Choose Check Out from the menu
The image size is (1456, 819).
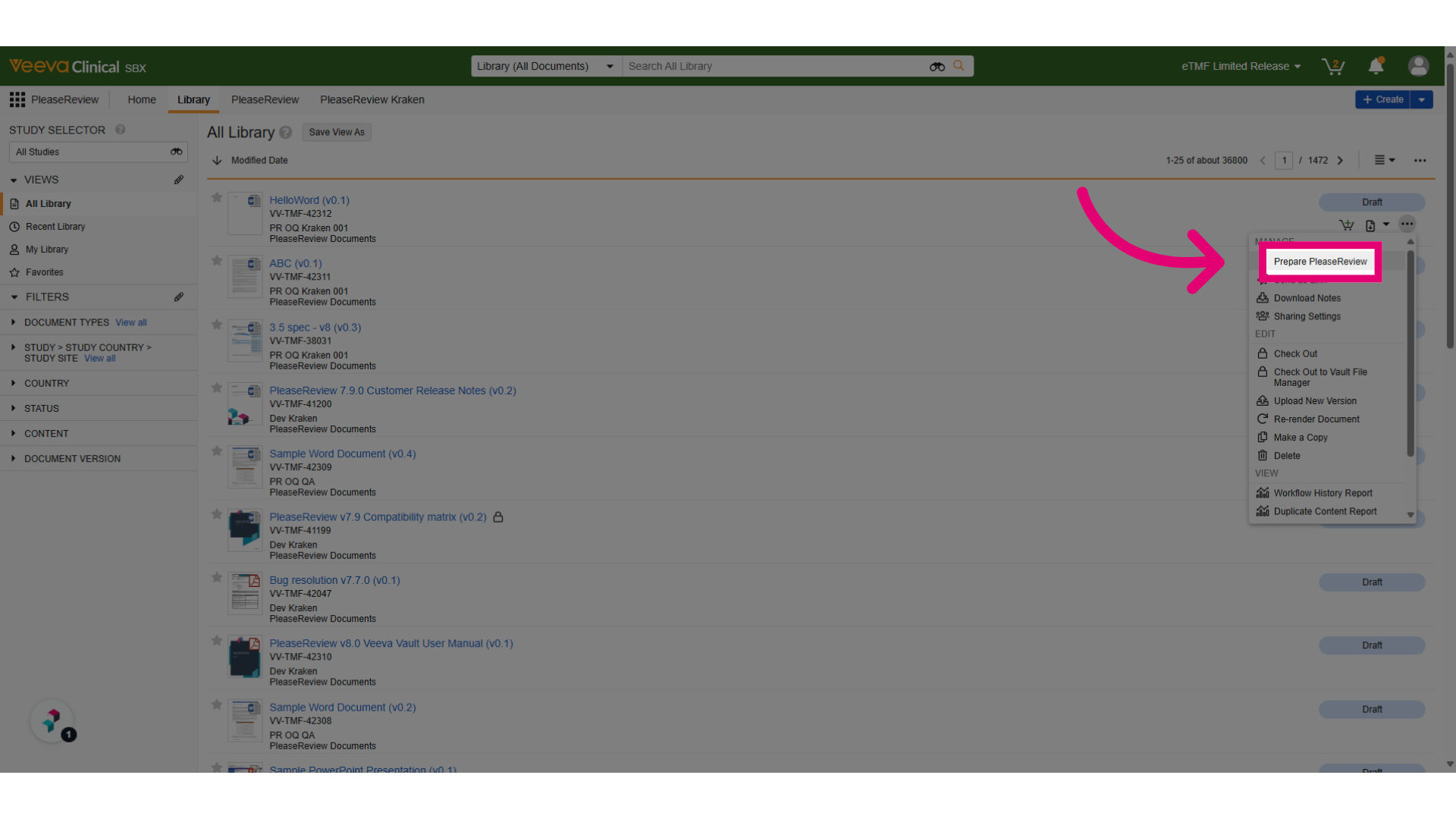point(1295,353)
